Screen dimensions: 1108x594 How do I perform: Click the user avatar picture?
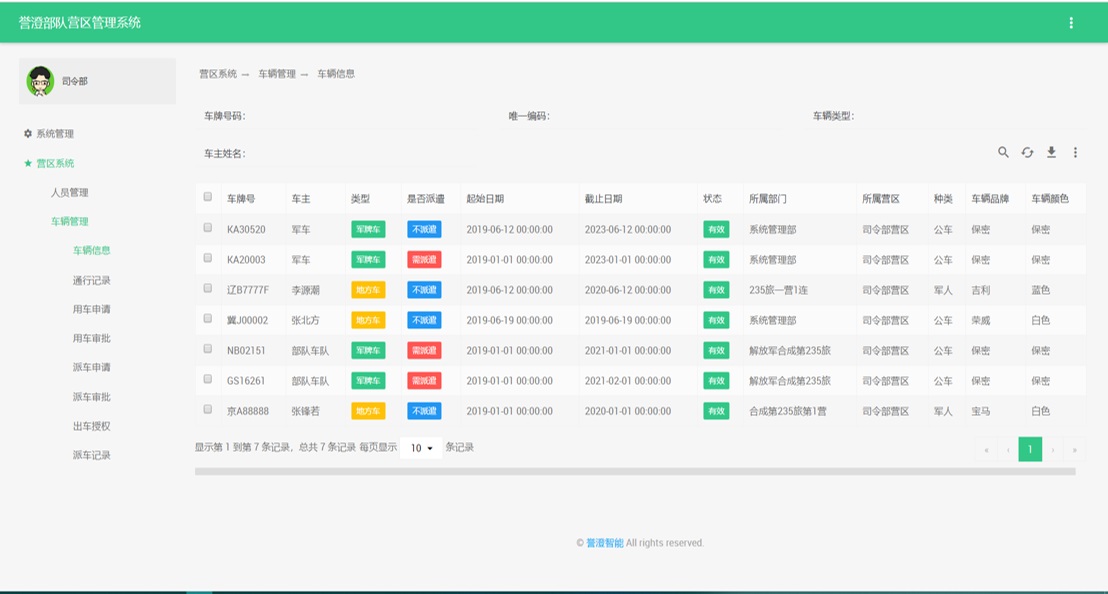pyautogui.click(x=40, y=81)
